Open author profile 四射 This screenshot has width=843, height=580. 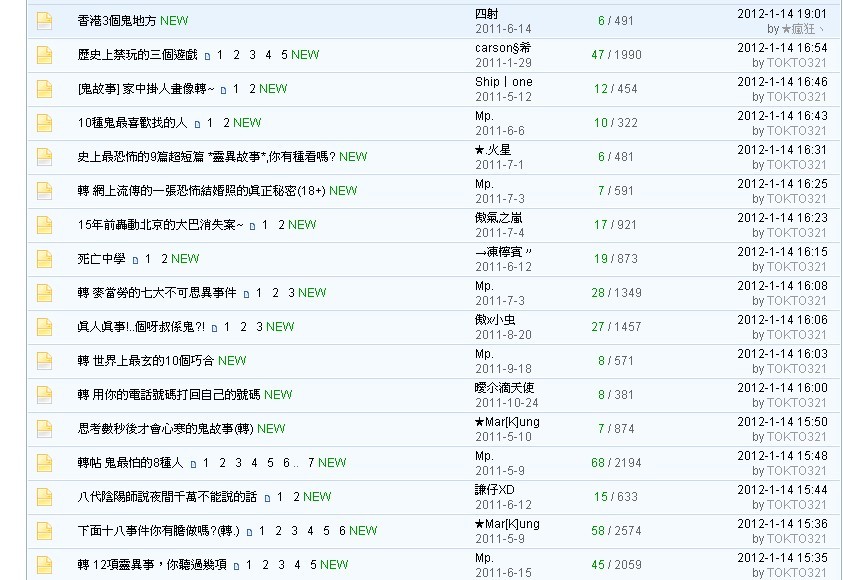tap(487, 14)
